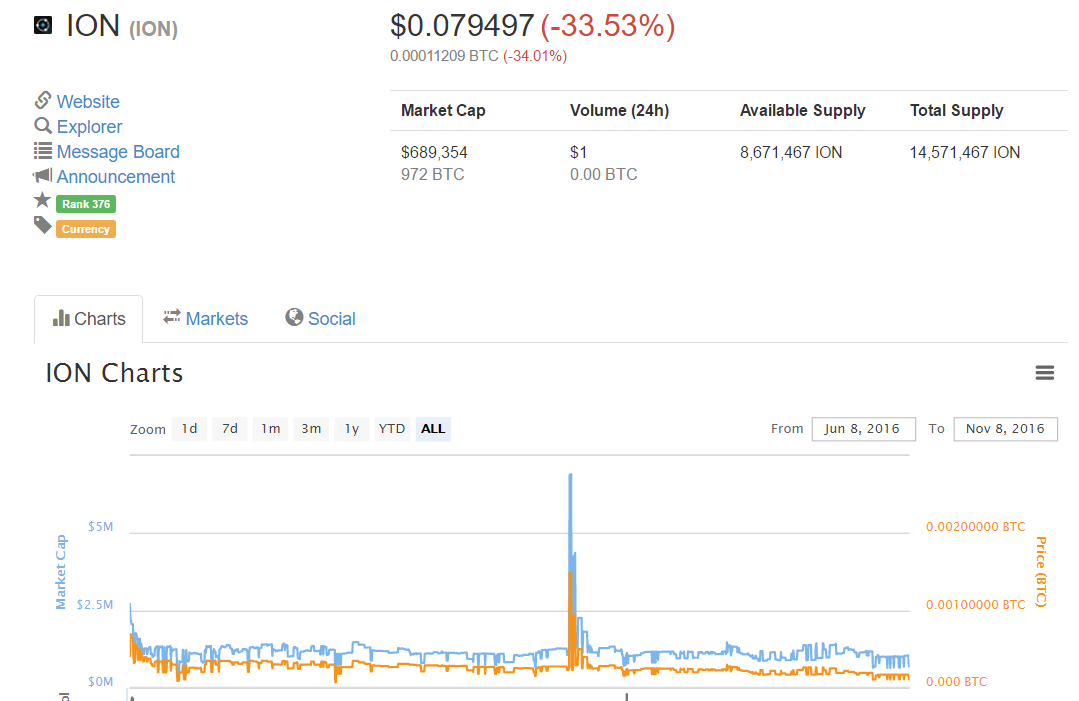Viewport: 1079px width, 701px height.
Task: Open the Message Board link
Action: [x=118, y=152]
